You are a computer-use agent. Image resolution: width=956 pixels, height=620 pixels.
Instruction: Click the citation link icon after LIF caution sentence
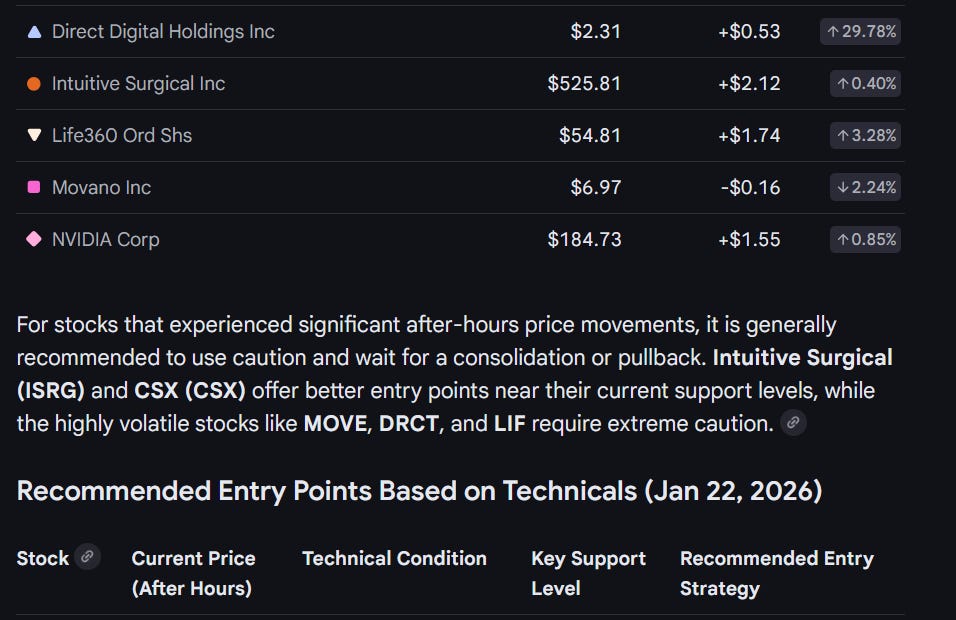[793, 423]
